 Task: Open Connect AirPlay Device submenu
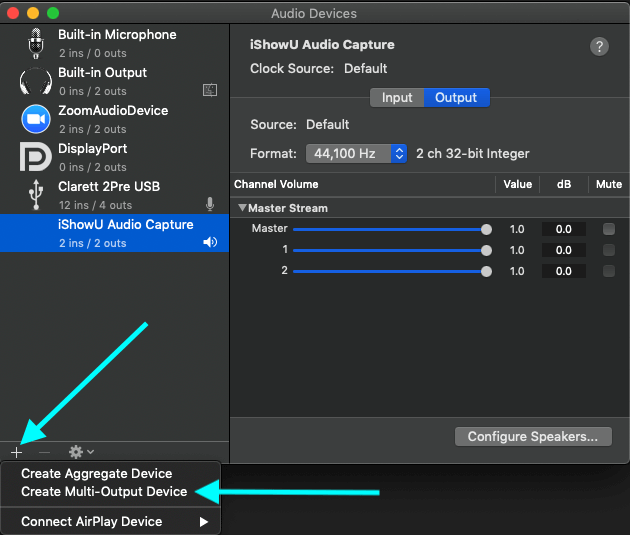(x=110, y=521)
